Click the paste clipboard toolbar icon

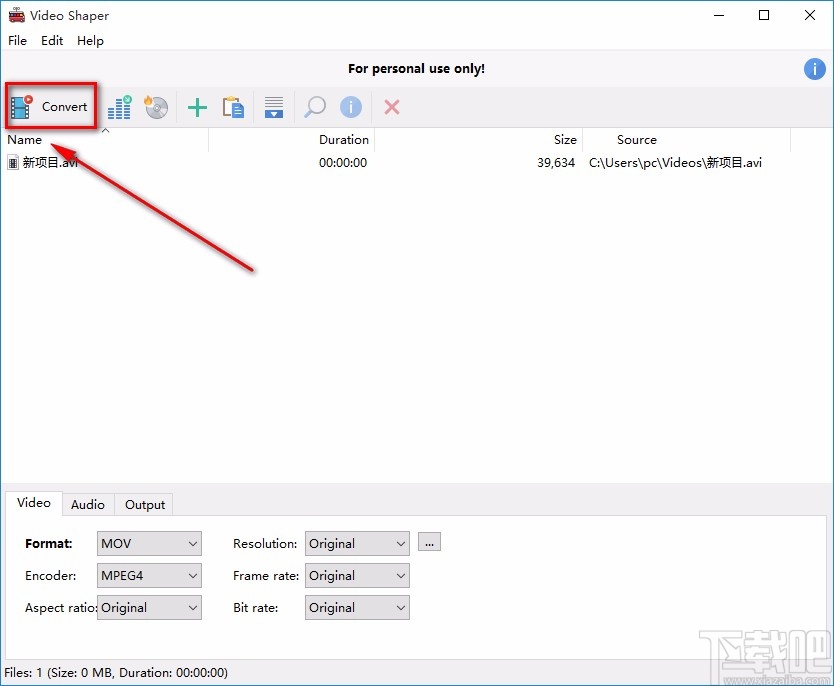[x=233, y=107]
